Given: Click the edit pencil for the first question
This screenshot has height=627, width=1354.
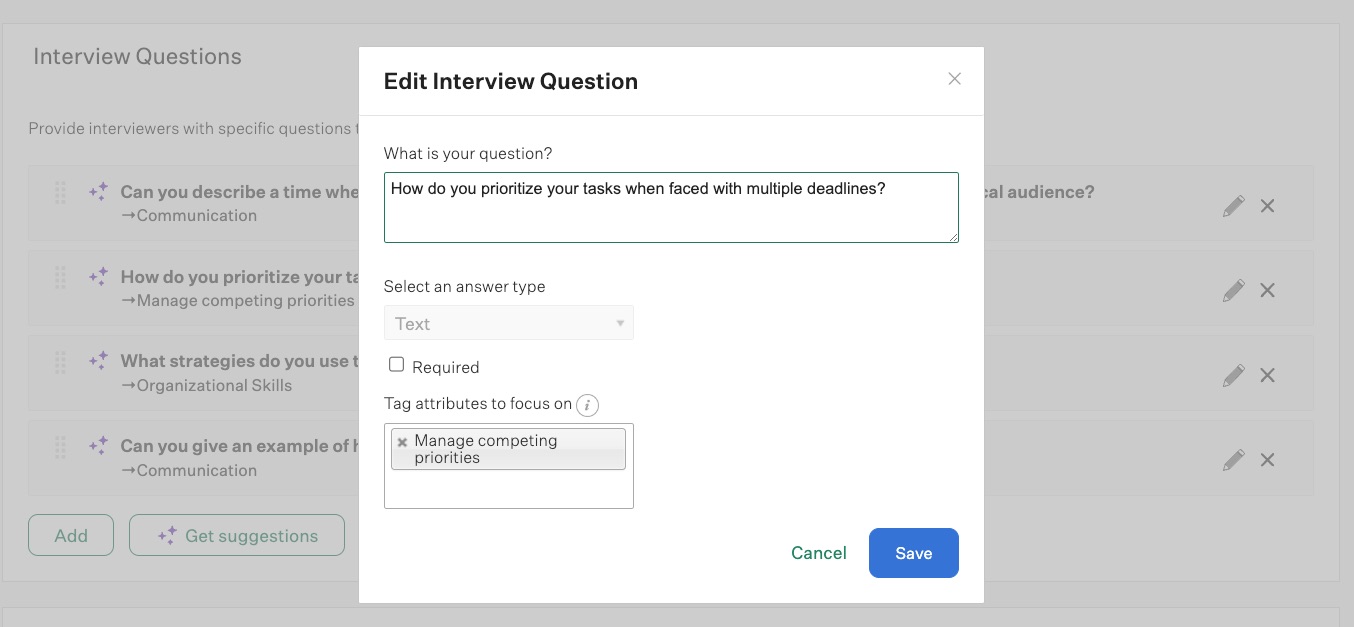Looking at the screenshot, I should pos(1233,205).
